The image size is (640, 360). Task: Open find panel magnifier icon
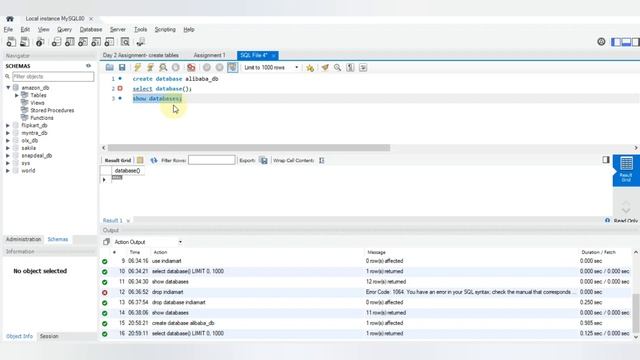pos(338,67)
